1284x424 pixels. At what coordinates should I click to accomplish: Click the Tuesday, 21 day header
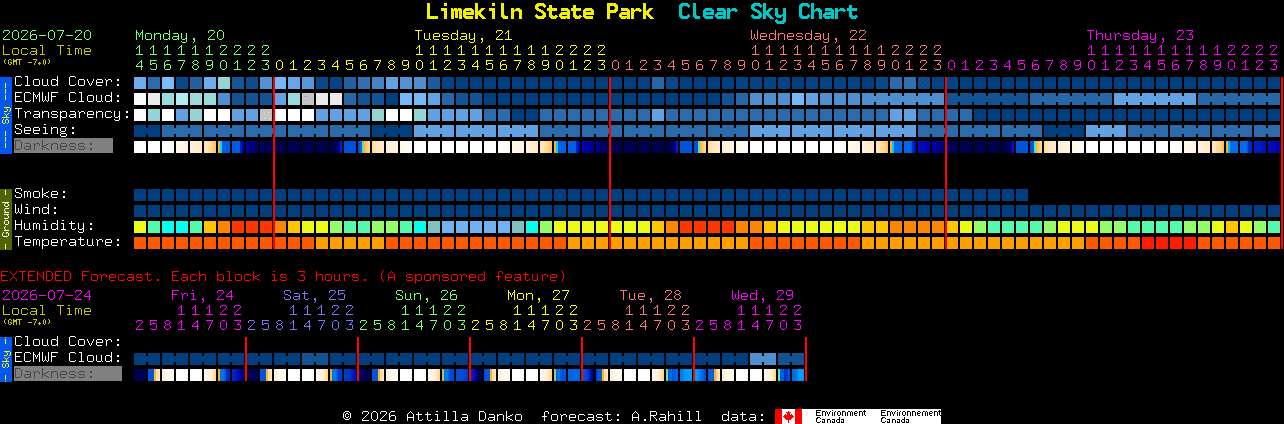pyautogui.click(x=463, y=35)
